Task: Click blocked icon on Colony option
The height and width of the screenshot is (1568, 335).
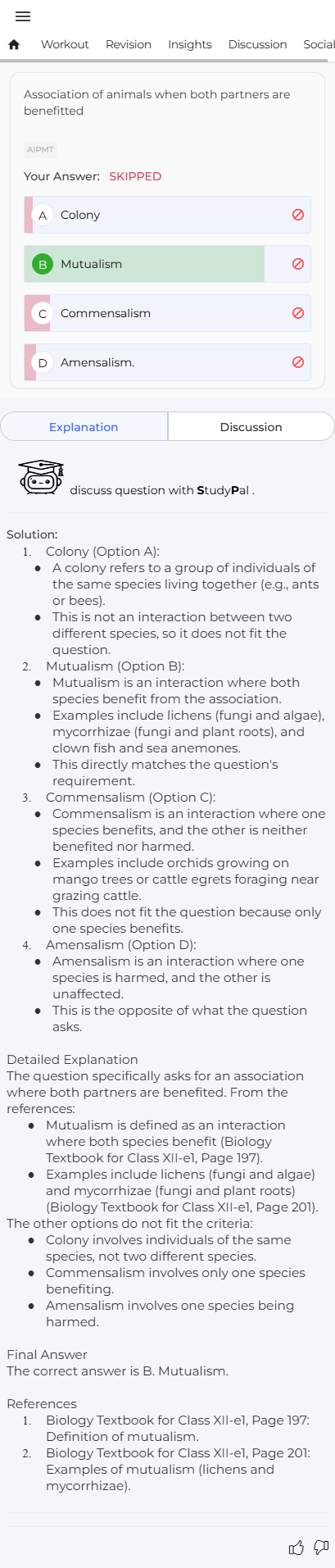Action: click(298, 215)
